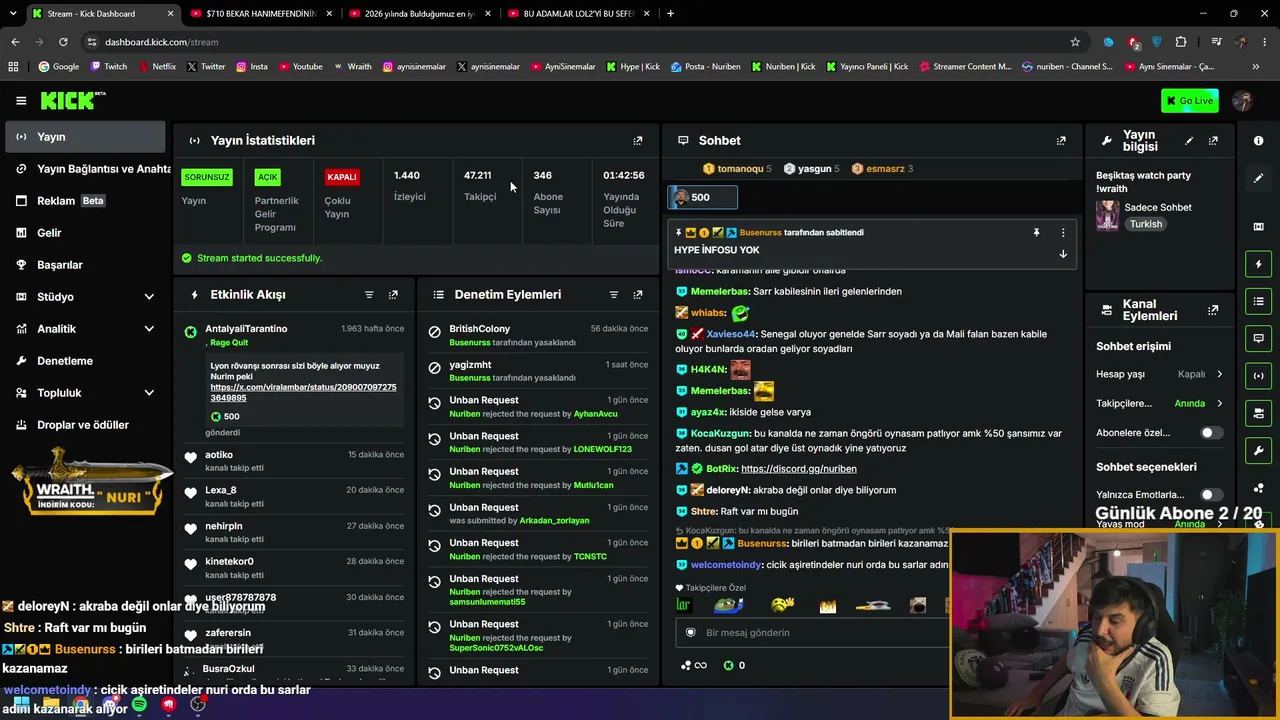Click the wrench icon in the right rail
This screenshot has width=1280, height=720.
click(1258, 450)
